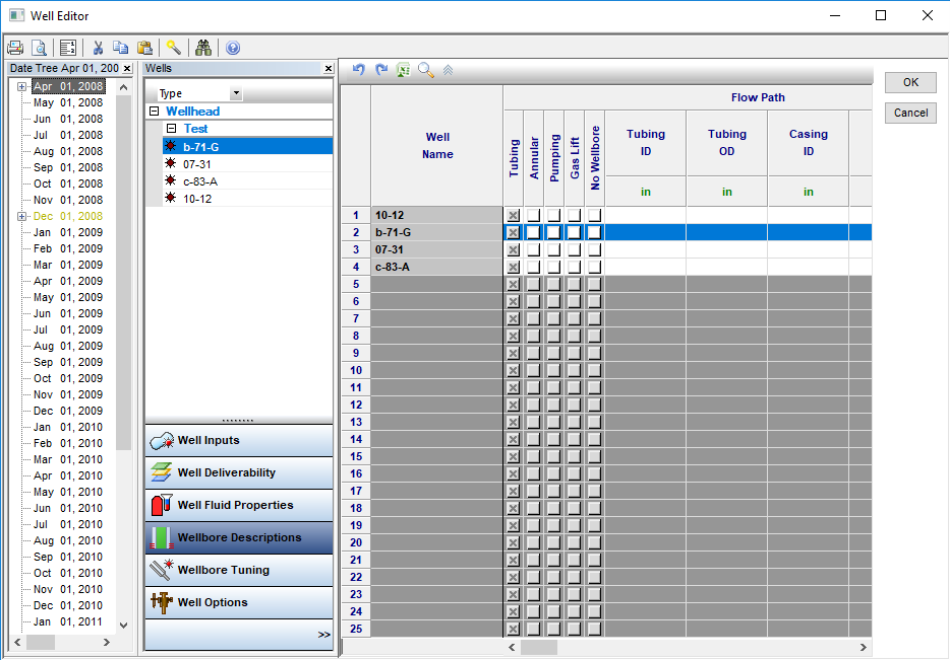Click the Cancel button
The height and width of the screenshot is (660, 950).
(910, 113)
